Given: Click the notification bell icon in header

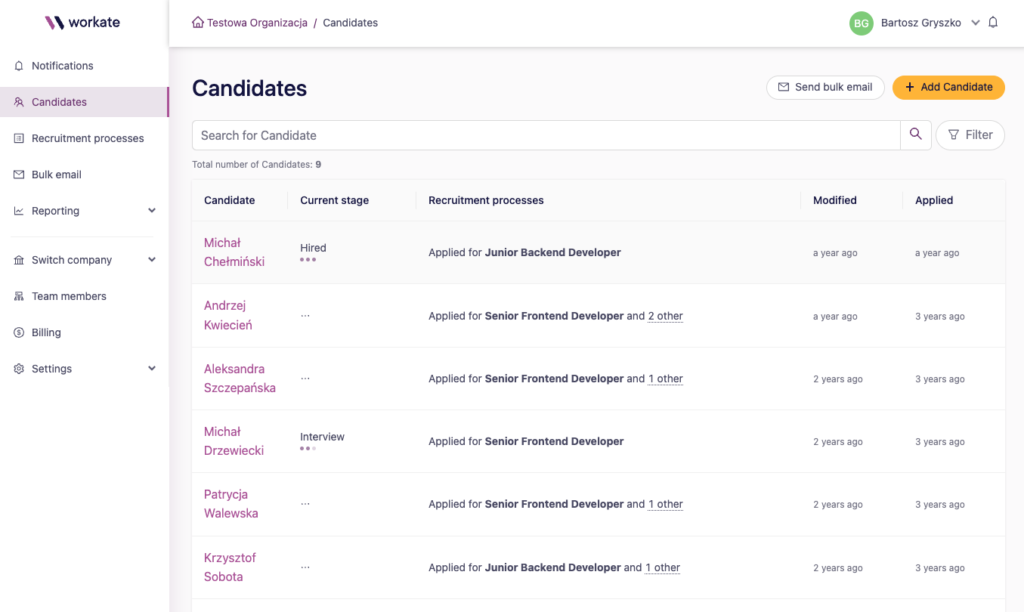Looking at the screenshot, I should pyautogui.click(x=993, y=23).
